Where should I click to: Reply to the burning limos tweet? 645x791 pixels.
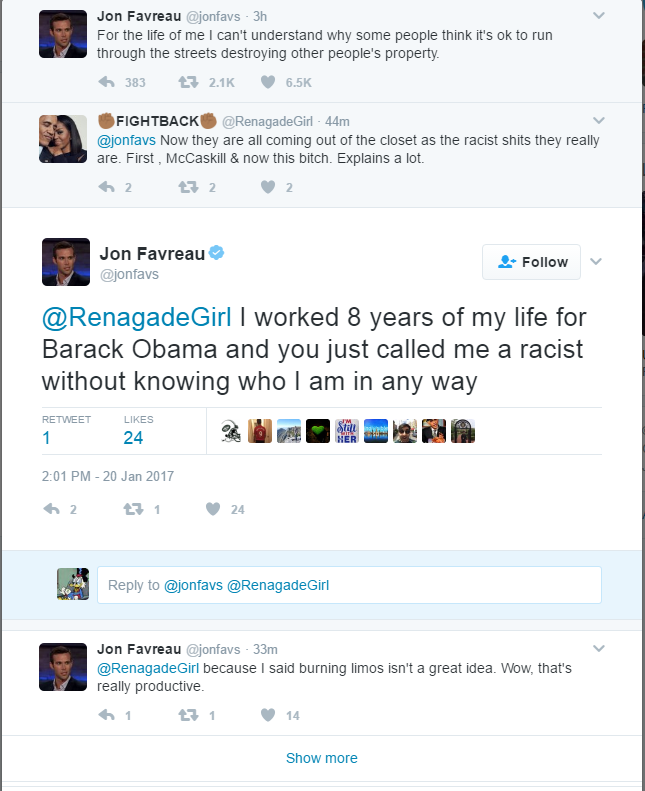(x=106, y=715)
